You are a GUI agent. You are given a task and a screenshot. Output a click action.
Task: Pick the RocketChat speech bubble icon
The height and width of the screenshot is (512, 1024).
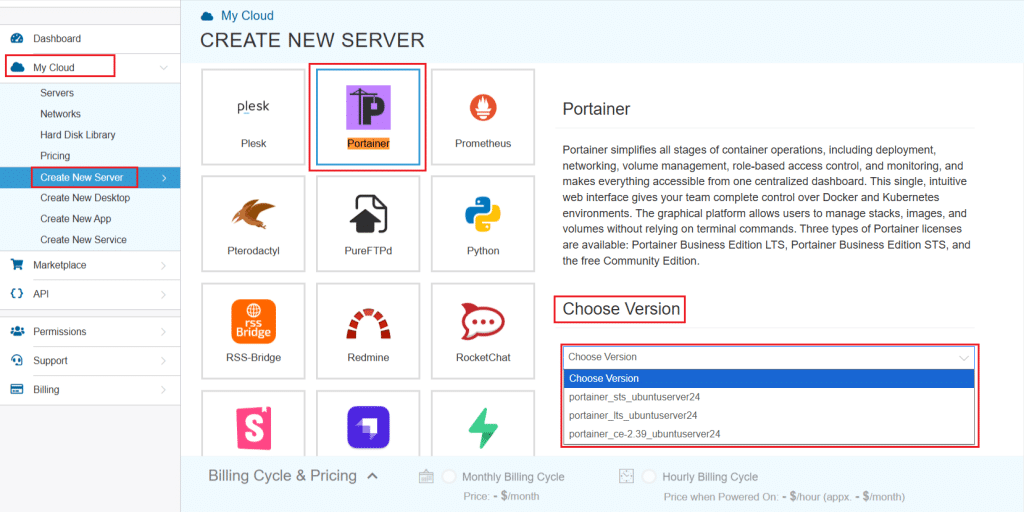coord(483,321)
